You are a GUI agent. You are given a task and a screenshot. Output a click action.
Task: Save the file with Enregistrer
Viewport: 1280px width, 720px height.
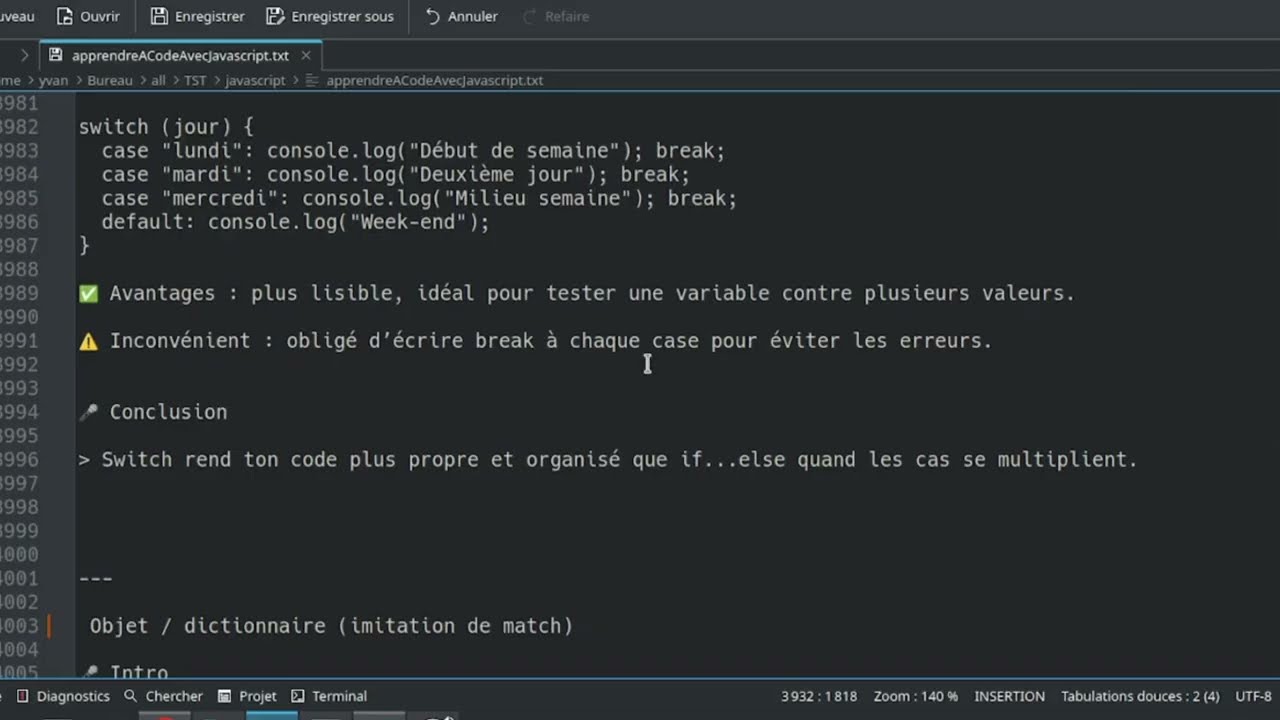(x=197, y=16)
